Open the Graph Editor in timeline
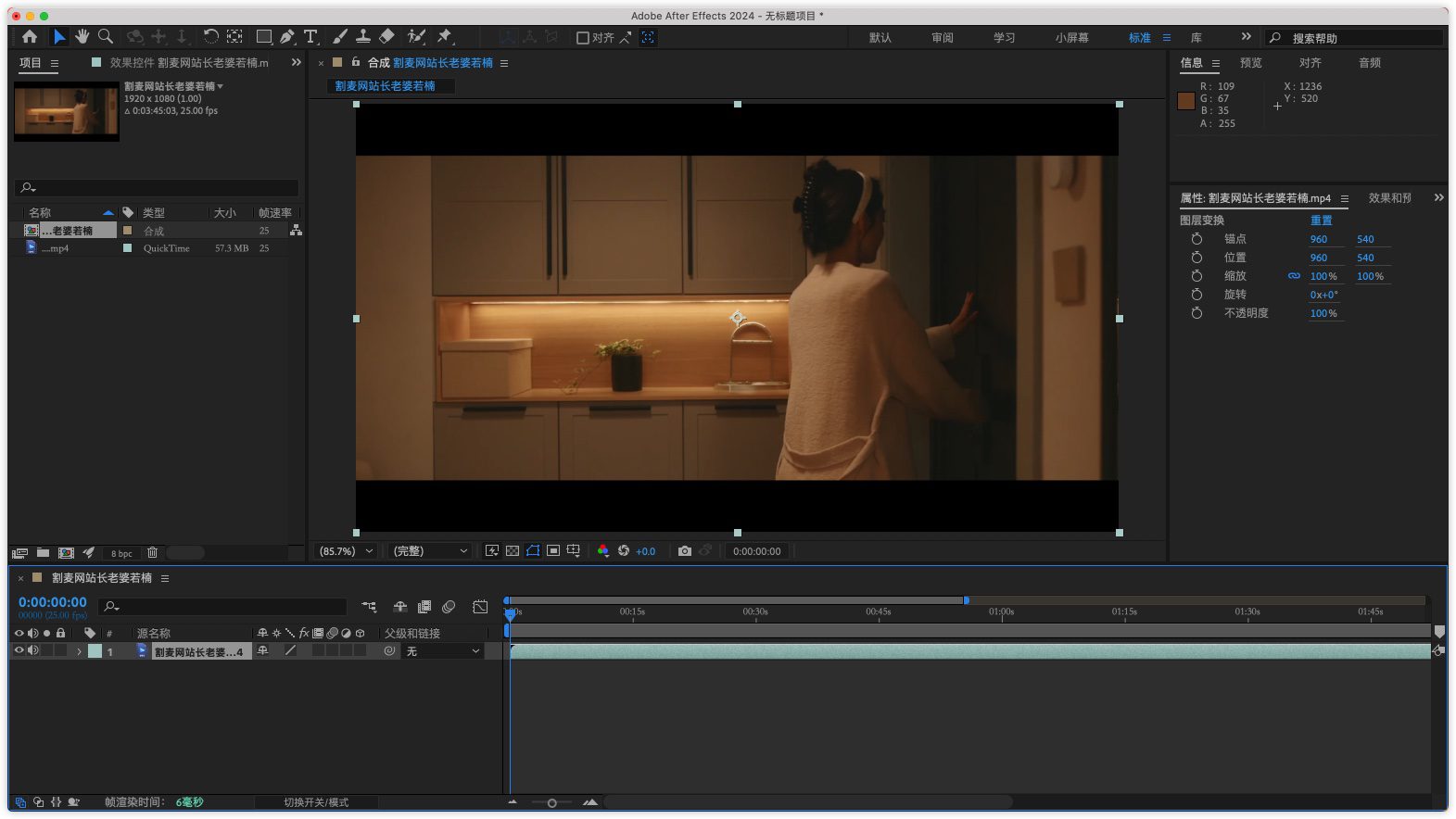The image size is (1456, 819). point(480,607)
